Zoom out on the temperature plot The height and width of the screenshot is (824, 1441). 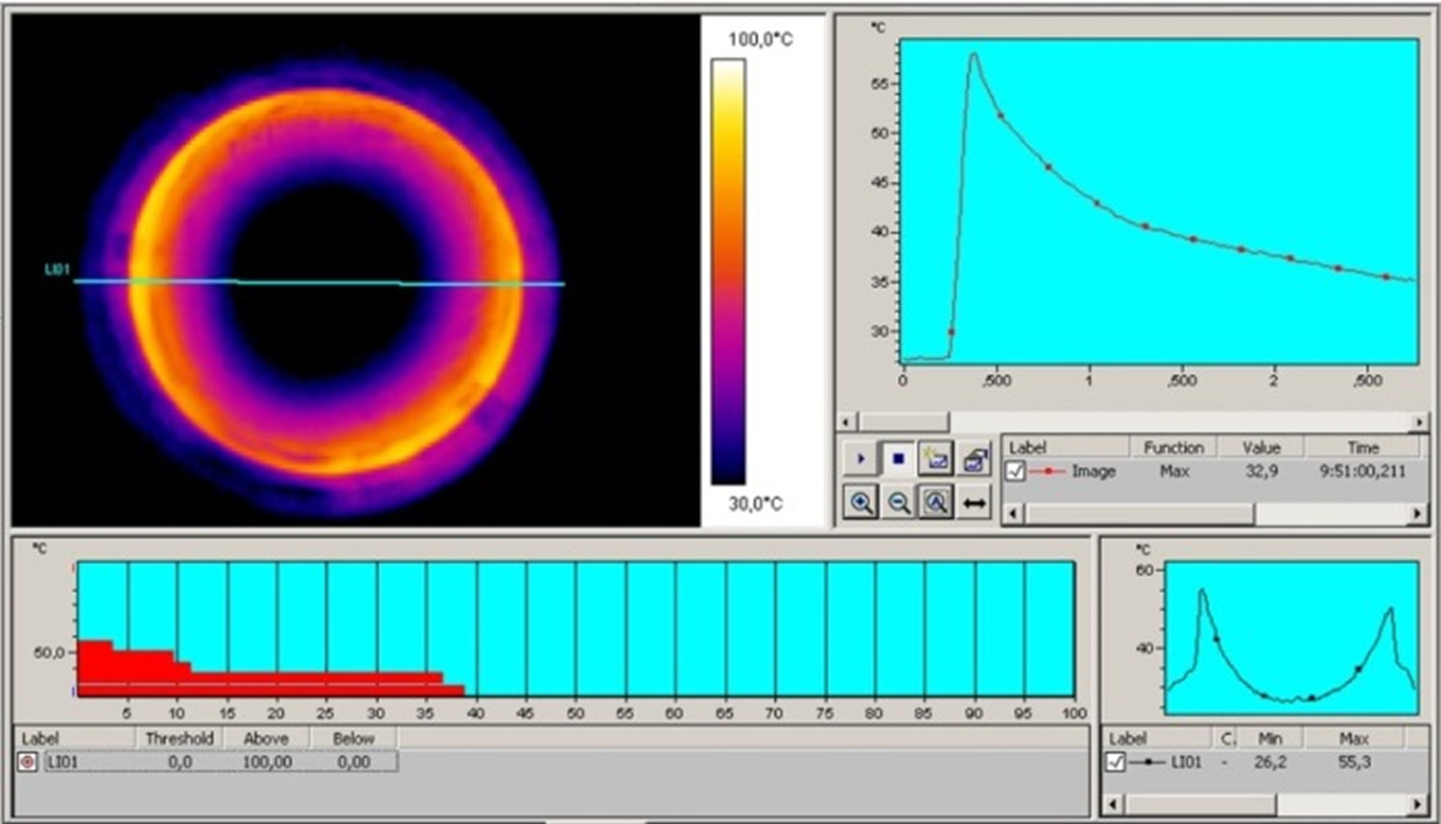(899, 503)
